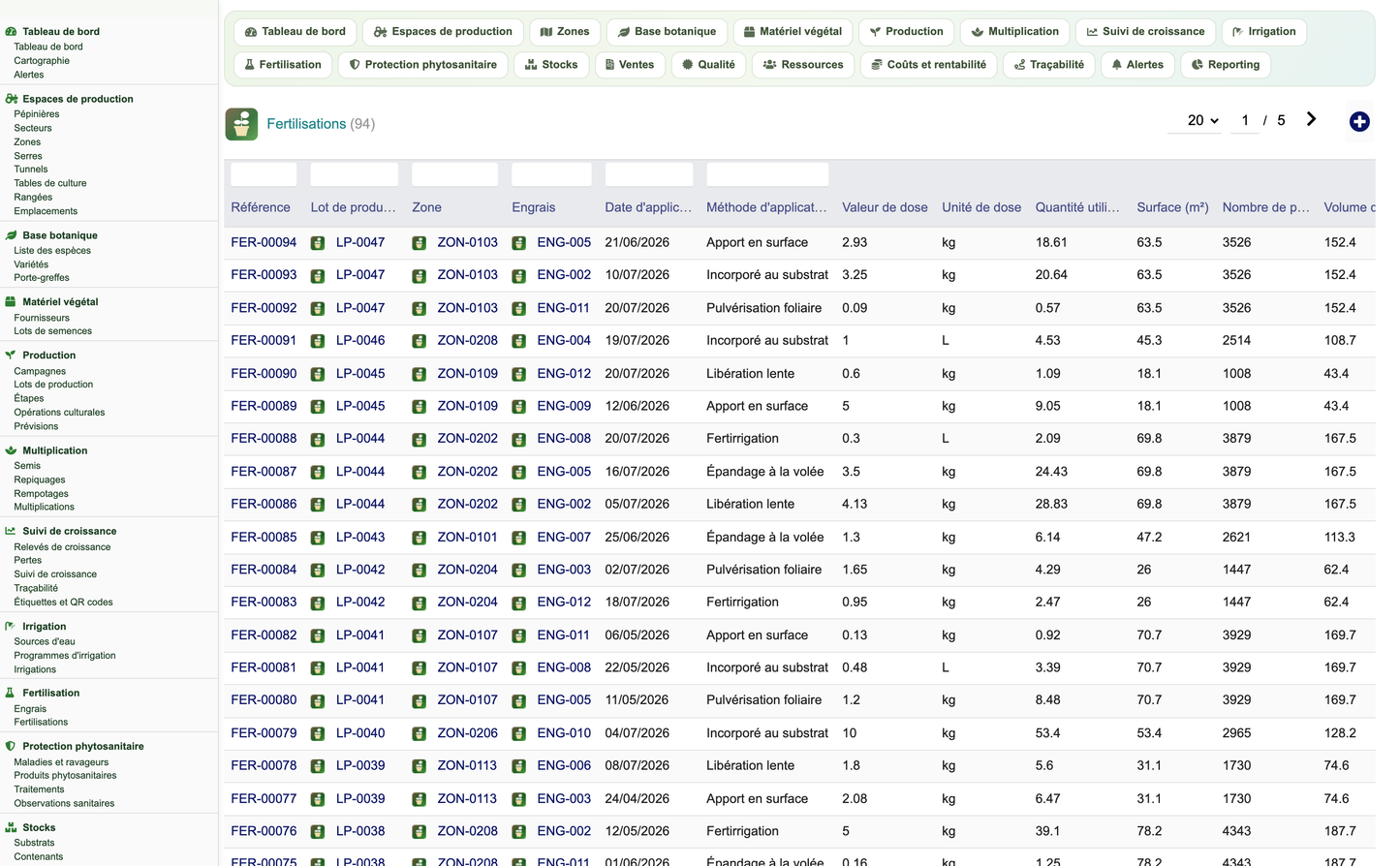The width and height of the screenshot is (1400, 866).
Task: Open the Traçabilité tab
Action: (x=1048, y=65)
